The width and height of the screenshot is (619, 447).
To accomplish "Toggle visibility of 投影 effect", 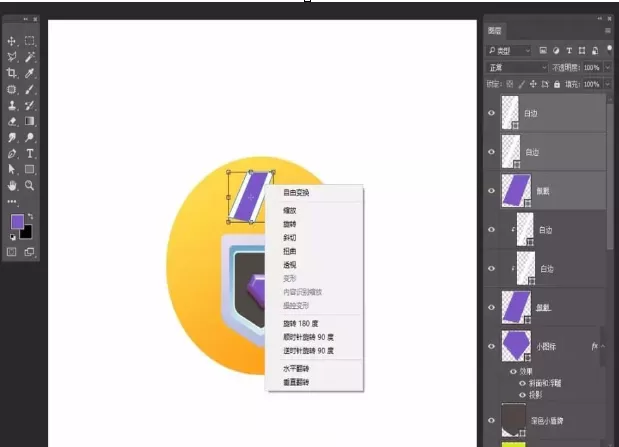I will [522, 395].
